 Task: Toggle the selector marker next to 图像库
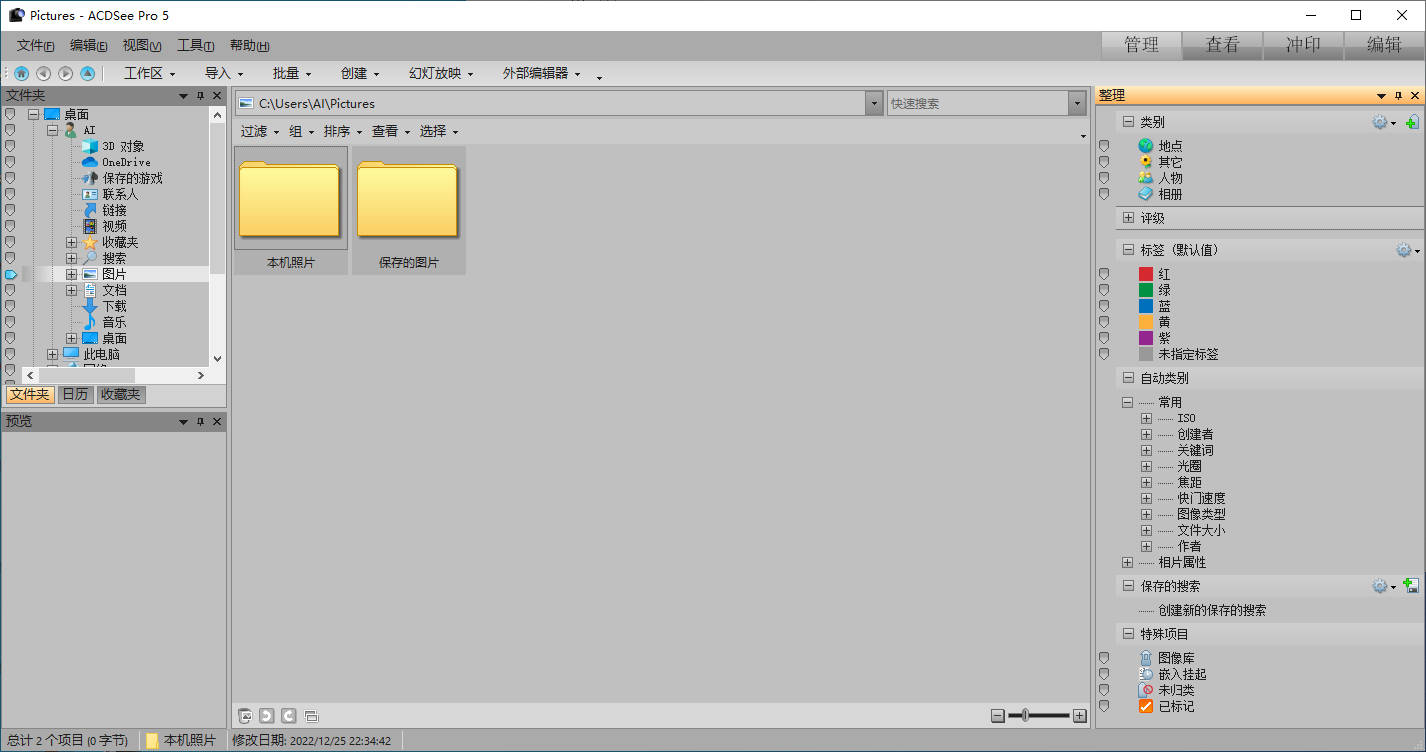(x=1104, y=658)
